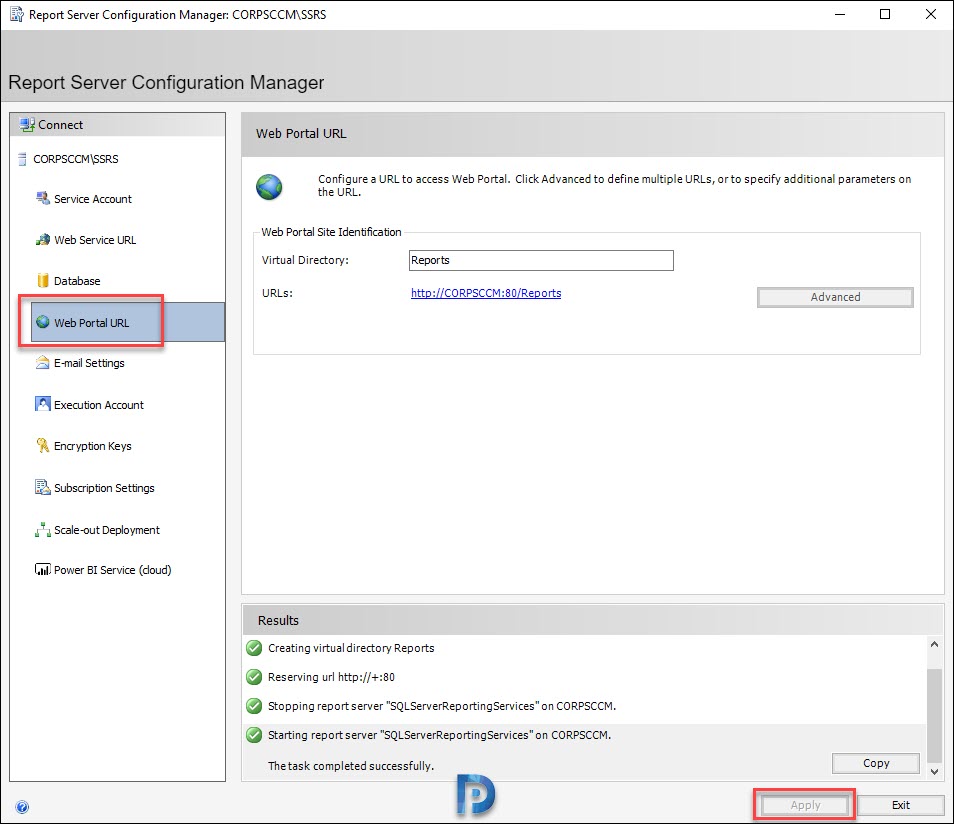954x824 pixels.
Task: Click the Web Portal URL globe icon in sidebar
Action: point(43,322)
